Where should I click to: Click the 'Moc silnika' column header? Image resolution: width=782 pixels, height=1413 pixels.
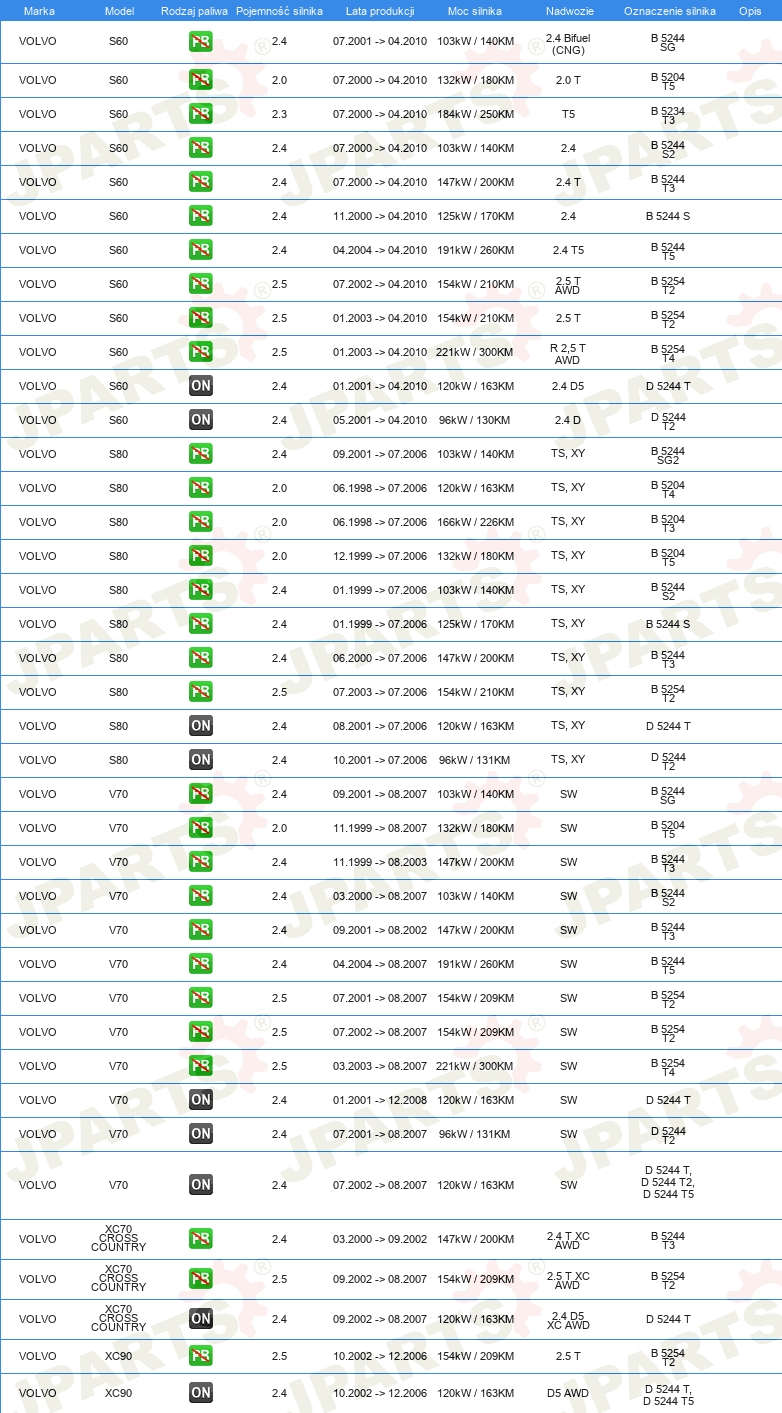(x=475, y=10)
